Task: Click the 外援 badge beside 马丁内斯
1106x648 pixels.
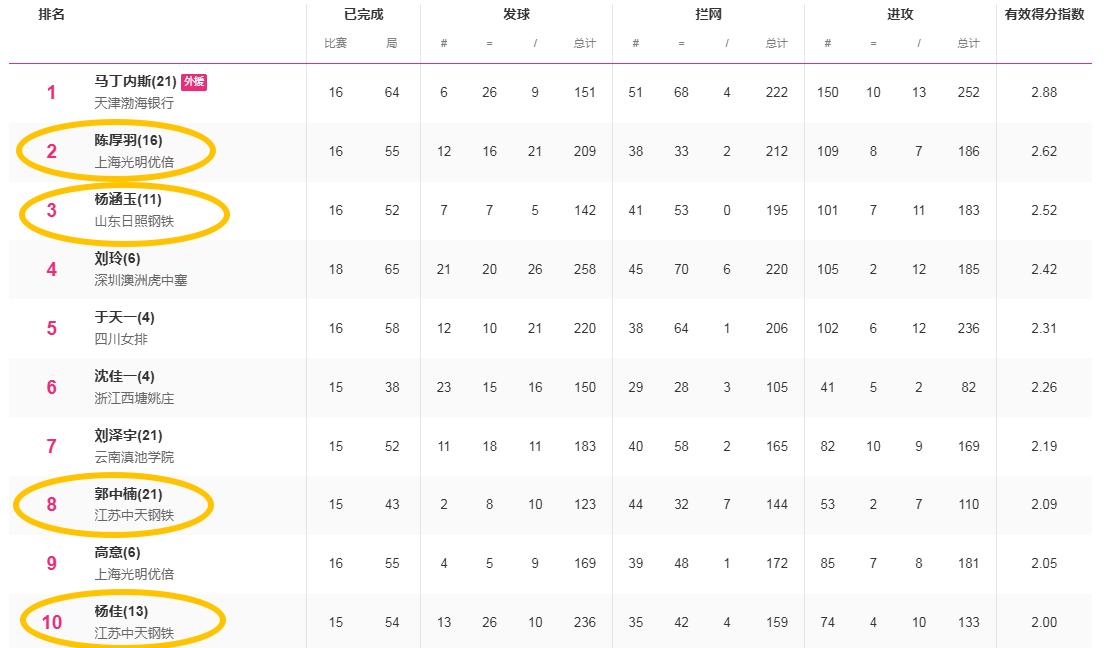Action: click(x=194, y=82)
